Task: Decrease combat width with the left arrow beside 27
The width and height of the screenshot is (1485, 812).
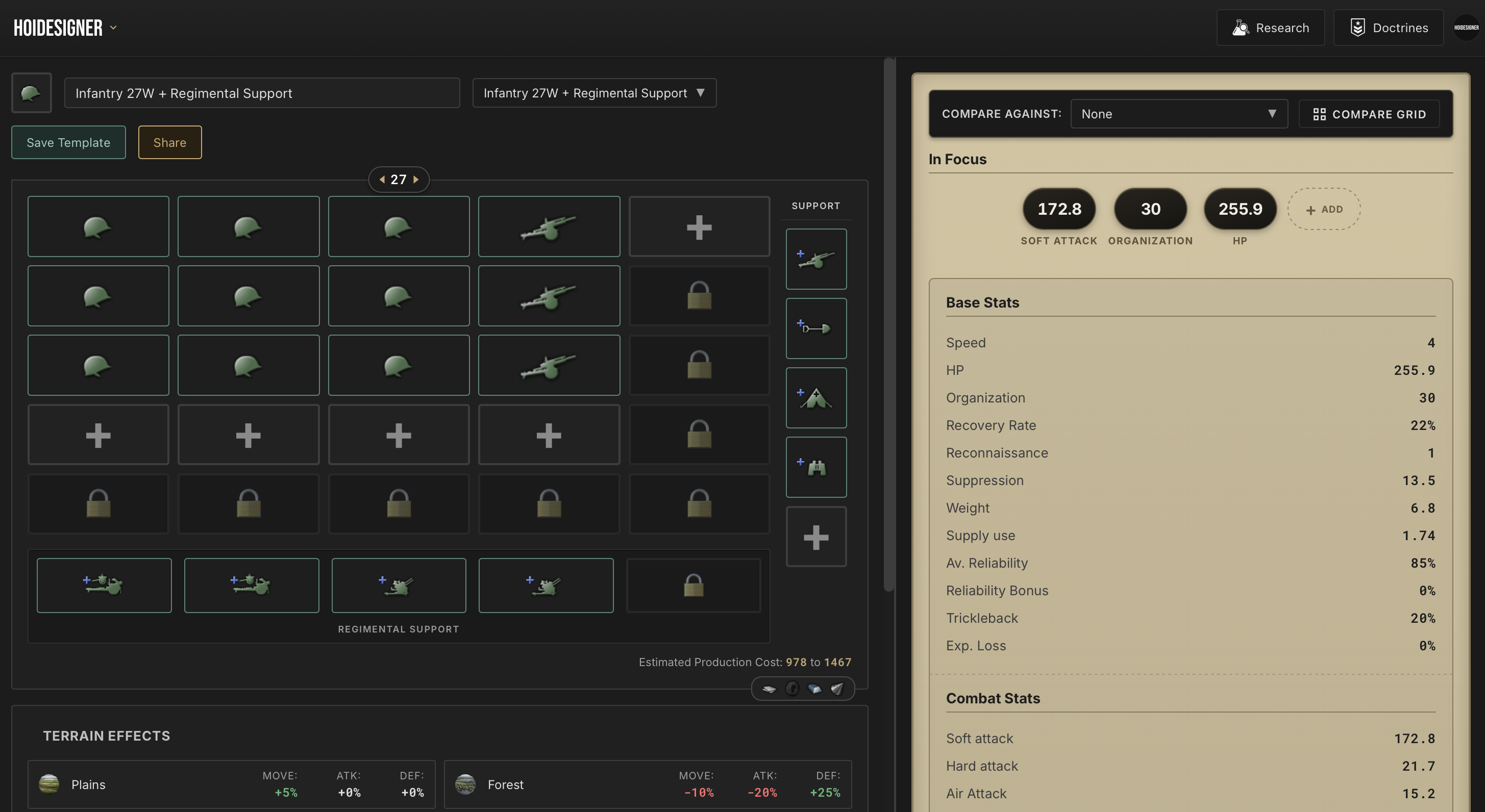Action: (382, 179)
